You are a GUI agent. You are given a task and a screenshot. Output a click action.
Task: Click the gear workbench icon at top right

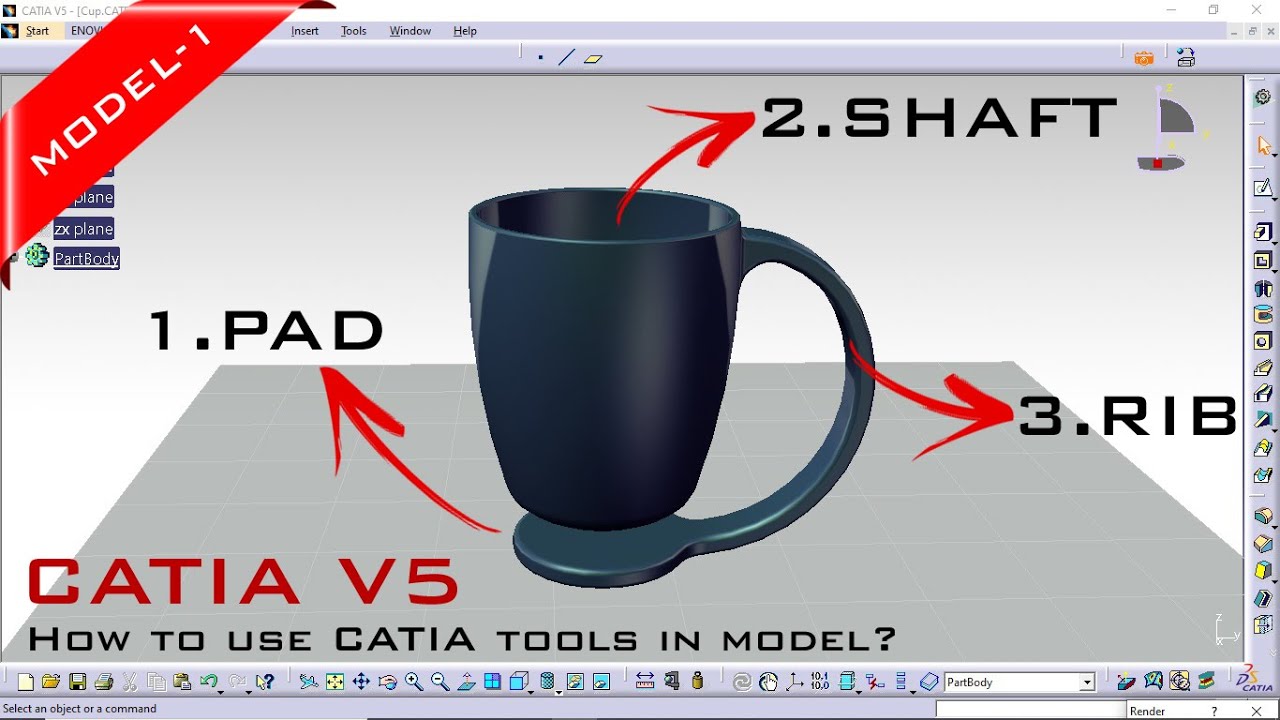coord(1263,97)
